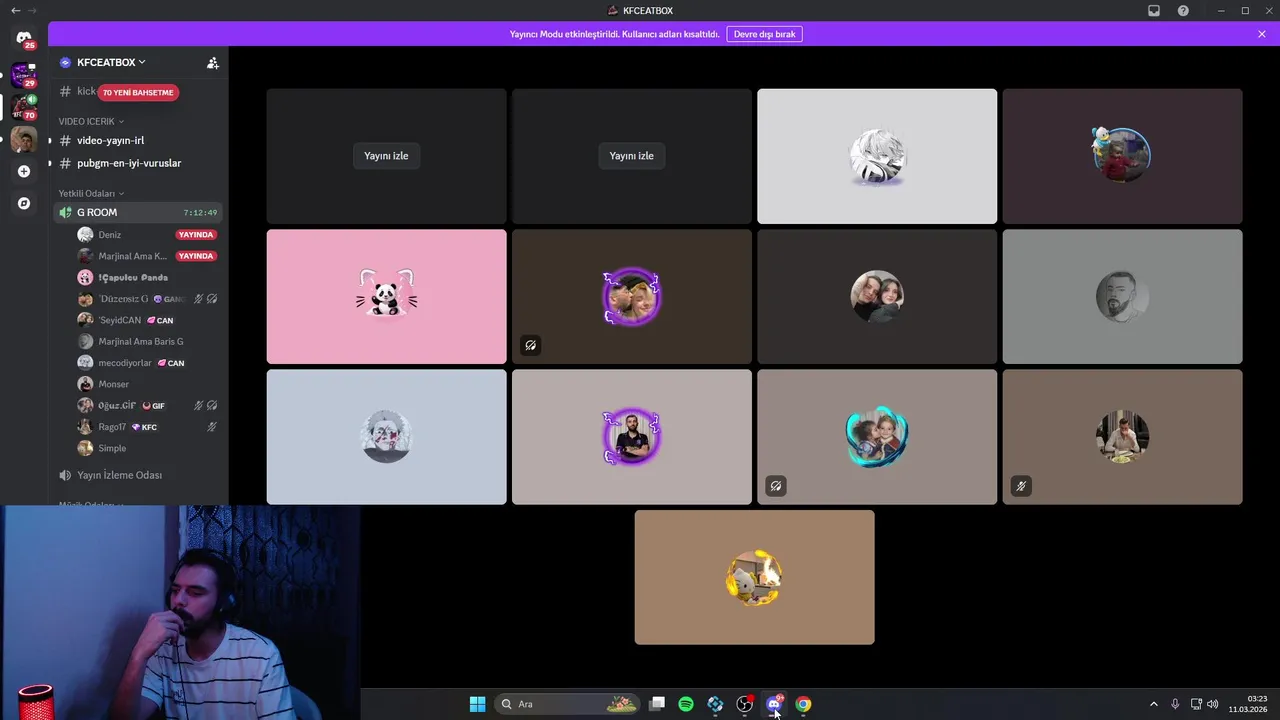Collapse VIDEO ICERIK category
1280x720 pixels.
[x=91, y=121]
